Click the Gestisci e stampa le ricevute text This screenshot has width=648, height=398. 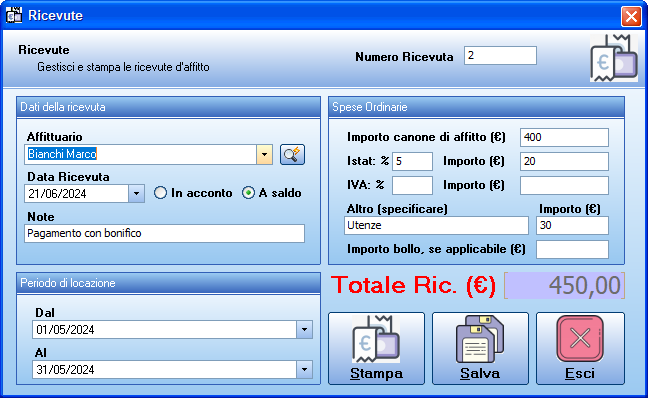123,67
